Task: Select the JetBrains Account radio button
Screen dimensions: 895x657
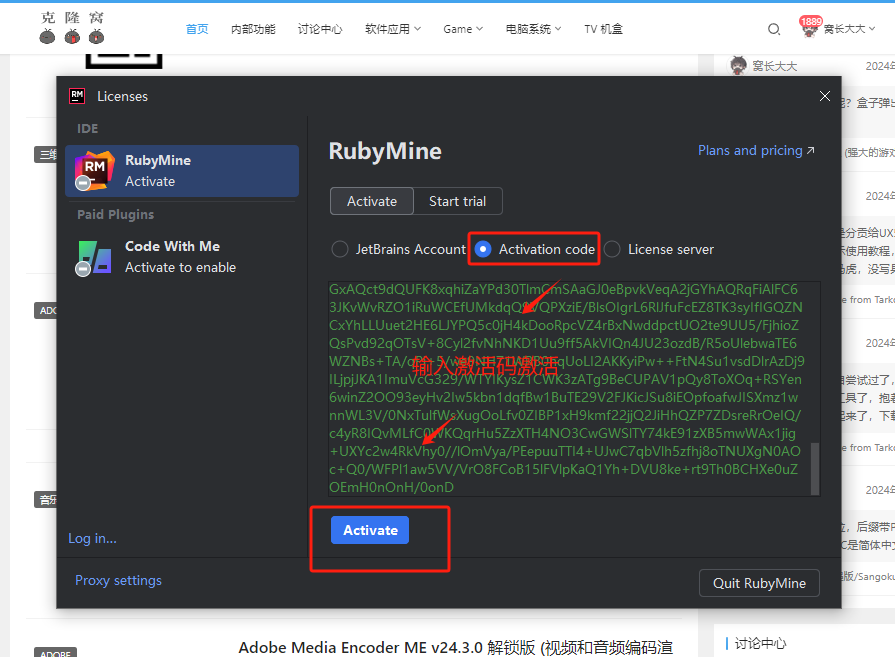Action: tap(340, 249)
